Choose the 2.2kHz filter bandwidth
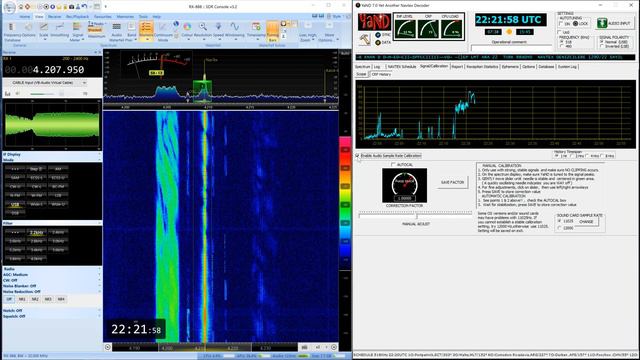Screen dimensions: 640x360 click(x=36, y=232)
